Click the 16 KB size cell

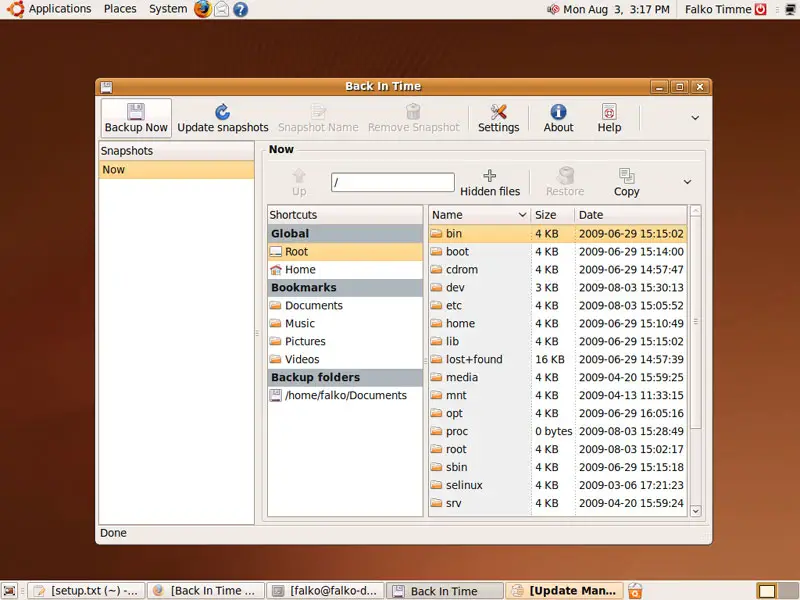[549, 359]
